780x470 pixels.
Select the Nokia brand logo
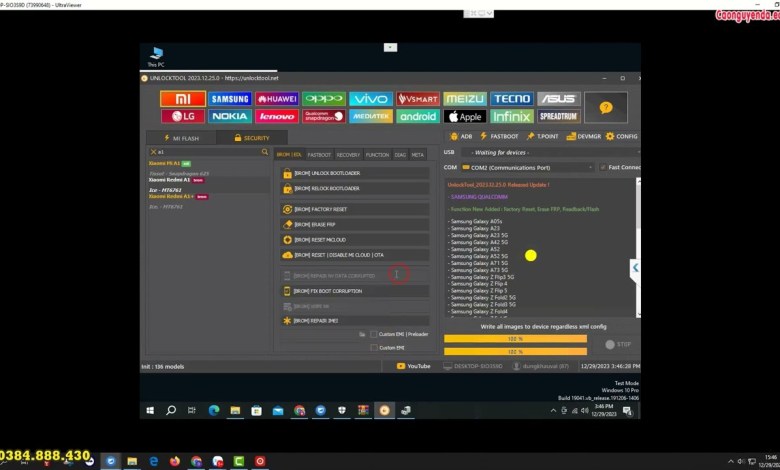(229, 116)
